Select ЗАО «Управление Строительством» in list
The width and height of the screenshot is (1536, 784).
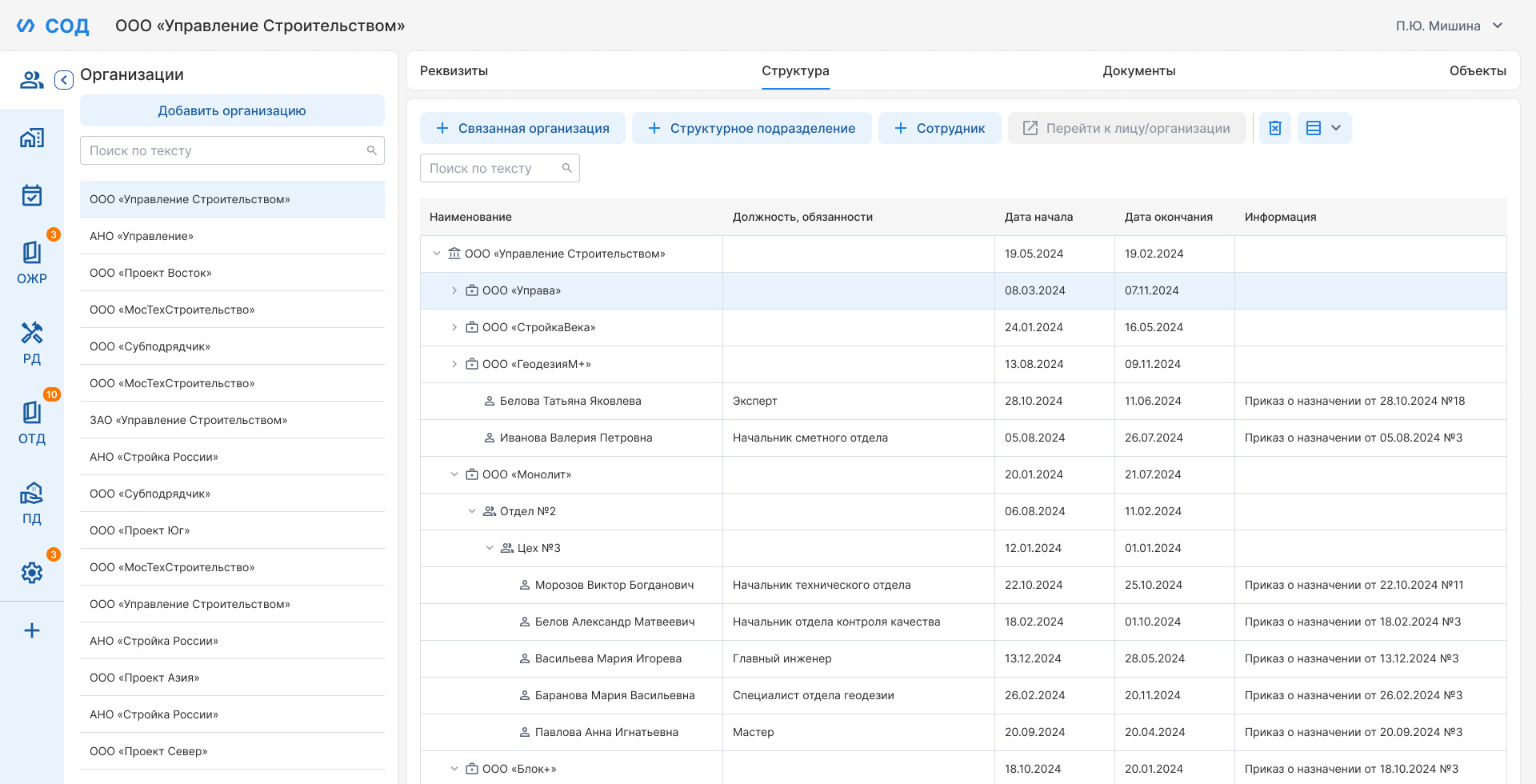pos(232,420)
